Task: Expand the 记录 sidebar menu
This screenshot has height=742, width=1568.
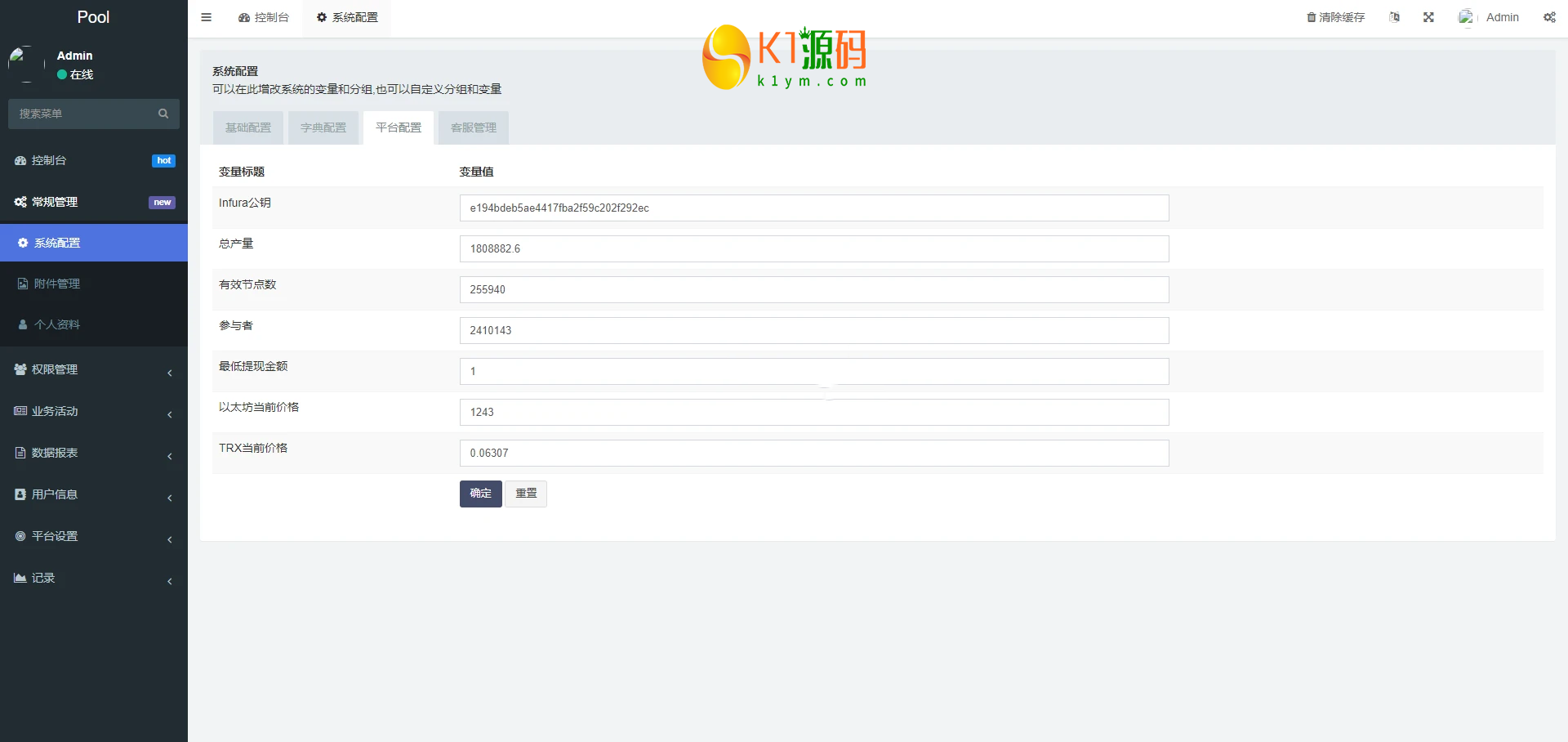Action: pyautogui.click(x=94, y=579)
